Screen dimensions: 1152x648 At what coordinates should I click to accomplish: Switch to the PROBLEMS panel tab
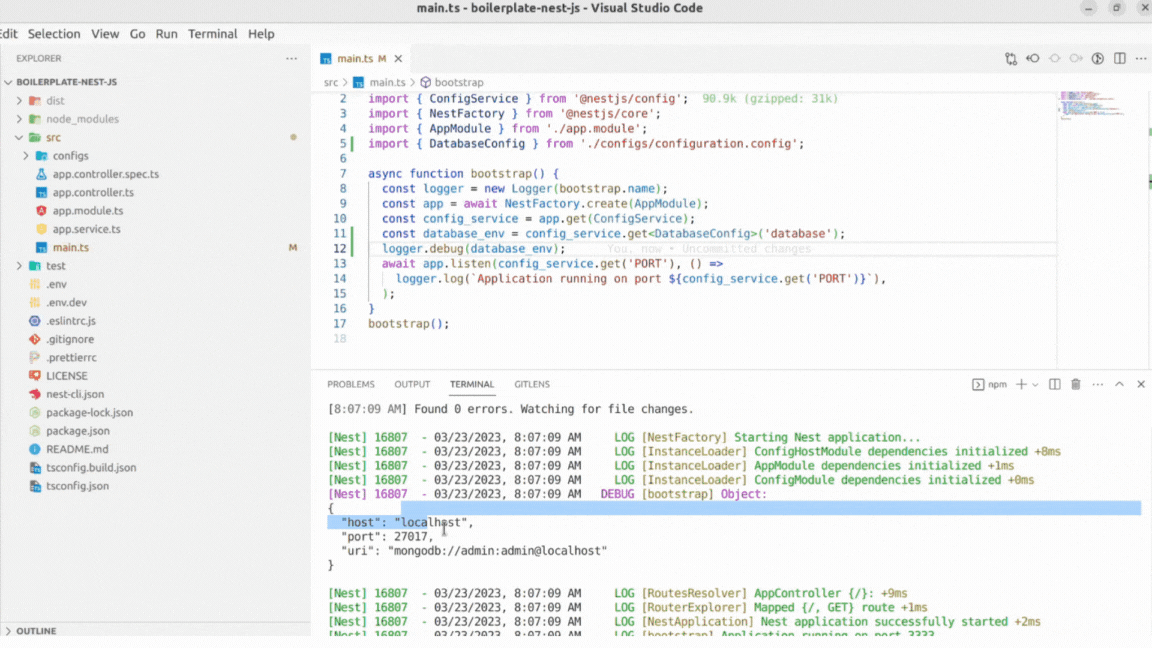point(350,384)
